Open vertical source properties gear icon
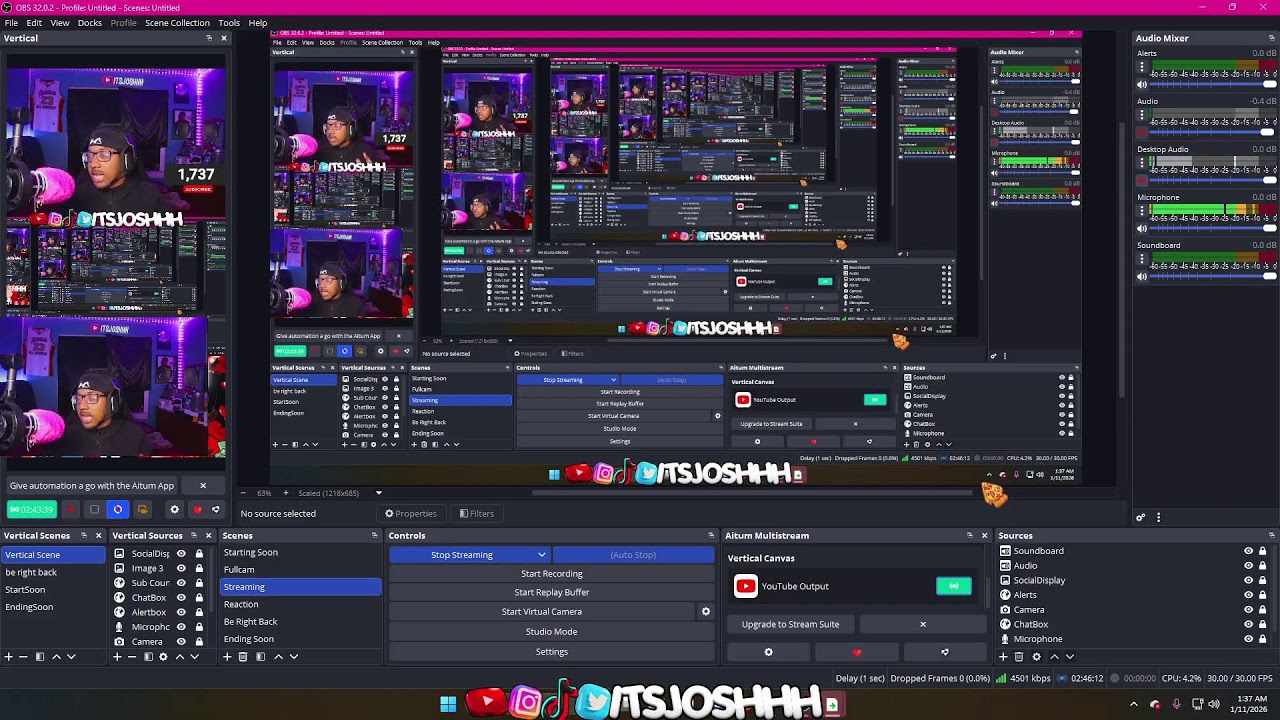This screenshot has height=720, width=1280. [x=163, y=657]
